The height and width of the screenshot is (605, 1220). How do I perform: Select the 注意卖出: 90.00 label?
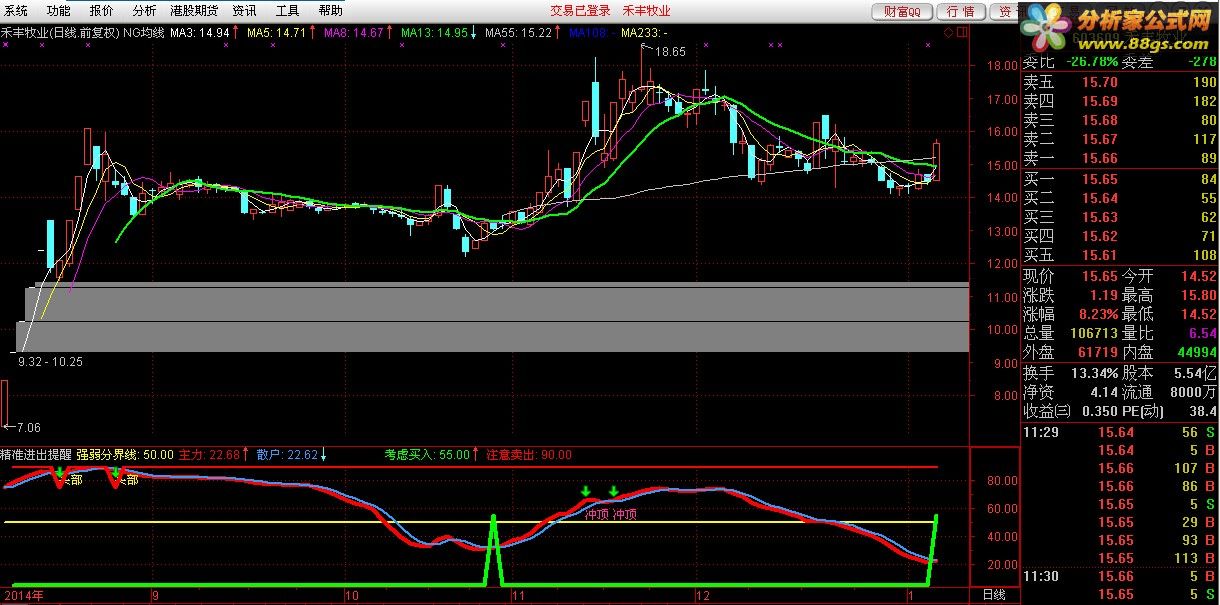click(529, 454)
